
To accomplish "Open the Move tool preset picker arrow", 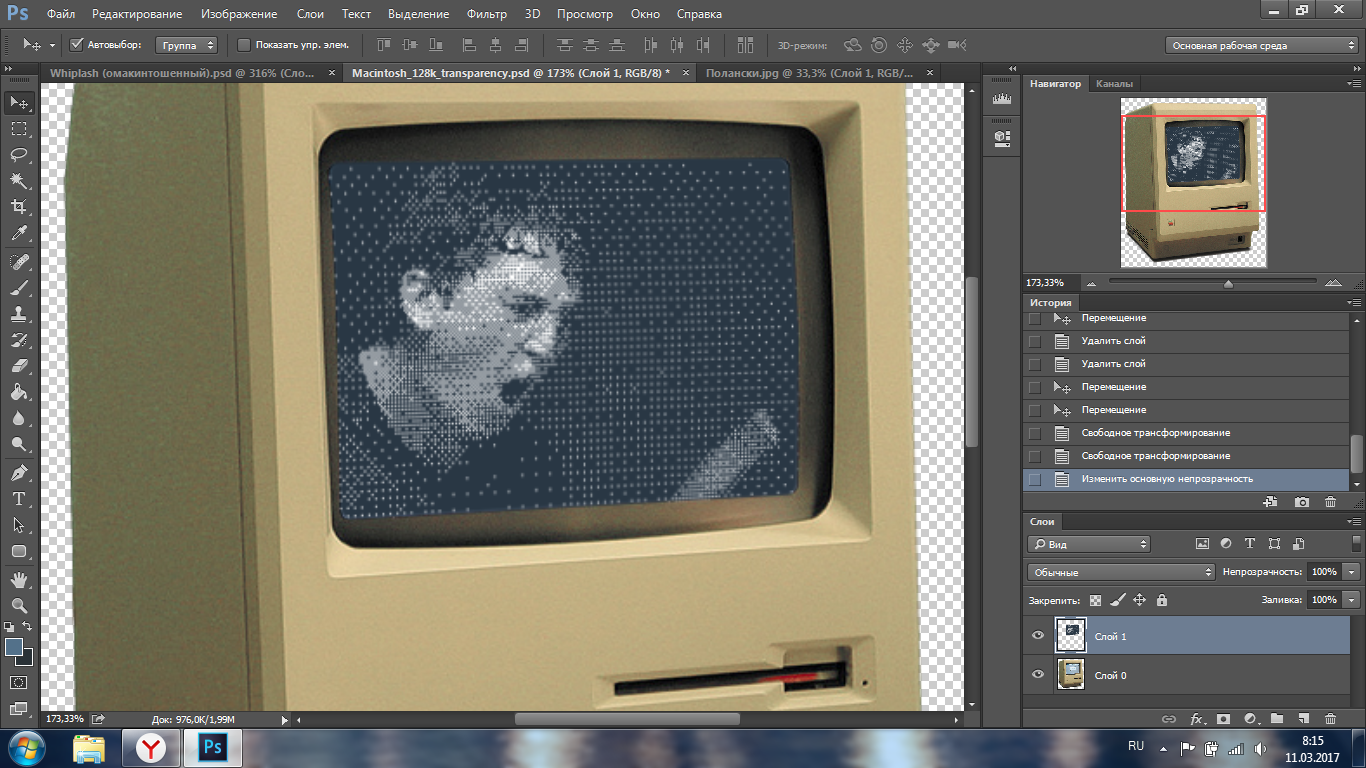I will click(52, 45).
